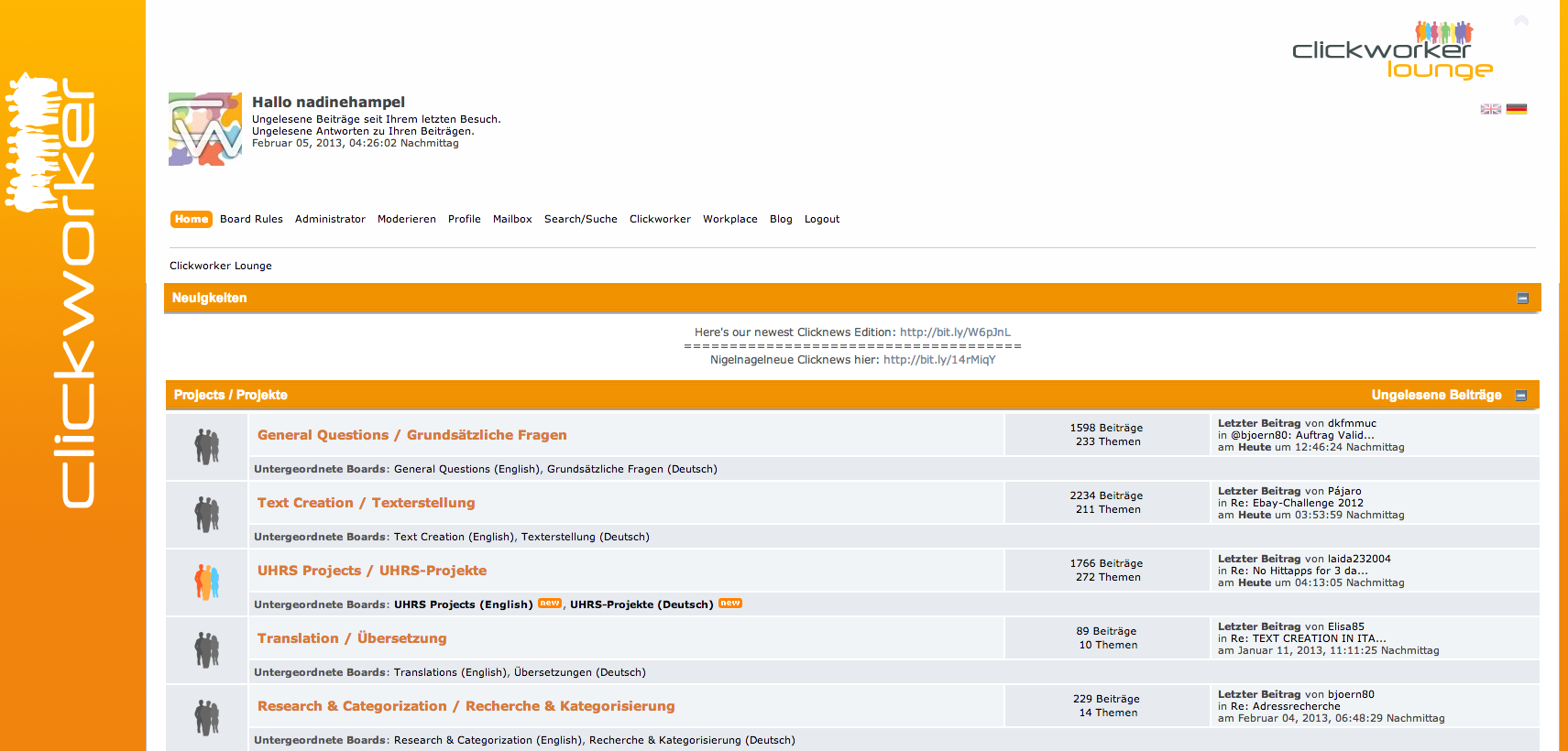The width and height of the screenshot is (1568, 751).
Task: Open Board Rules menu item
Action: point(251,219)
